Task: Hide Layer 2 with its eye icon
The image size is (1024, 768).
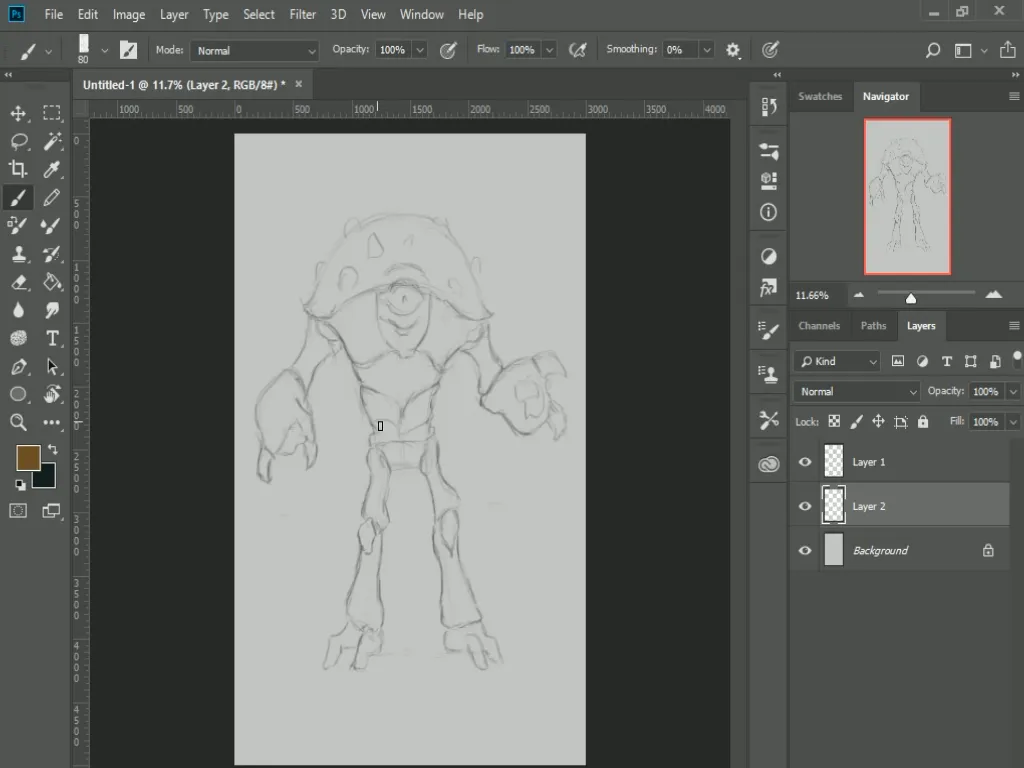Action: (x=805, y=506)
